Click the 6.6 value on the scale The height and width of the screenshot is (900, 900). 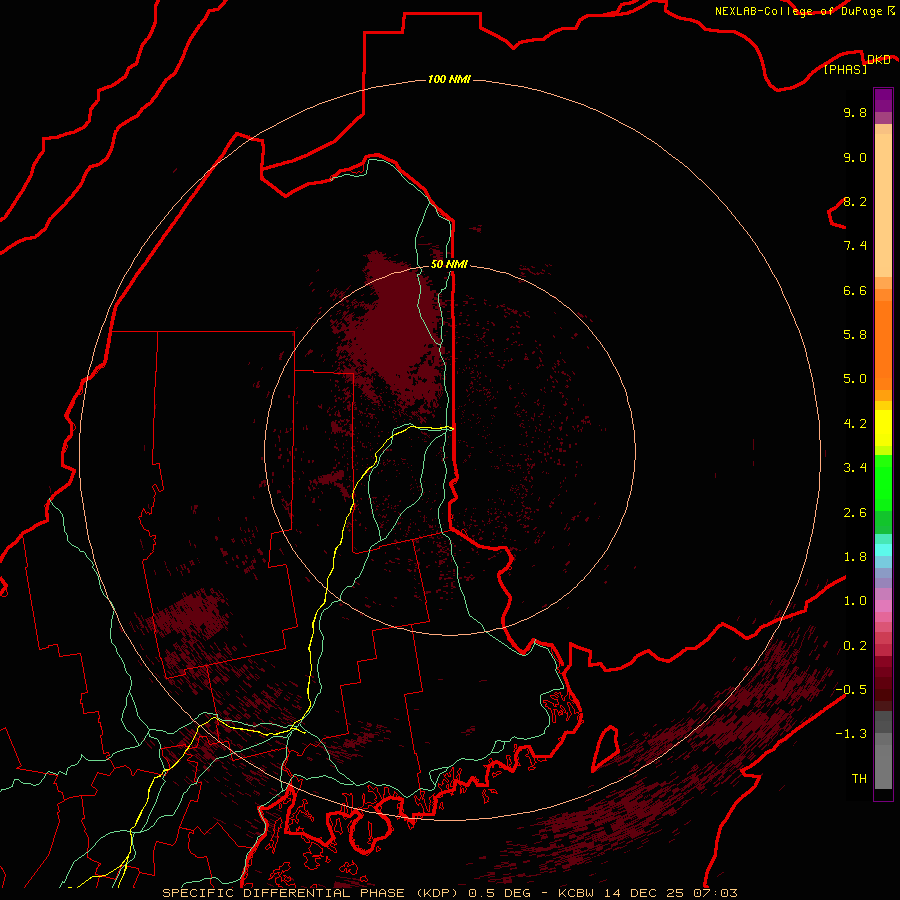pos(855,290)
